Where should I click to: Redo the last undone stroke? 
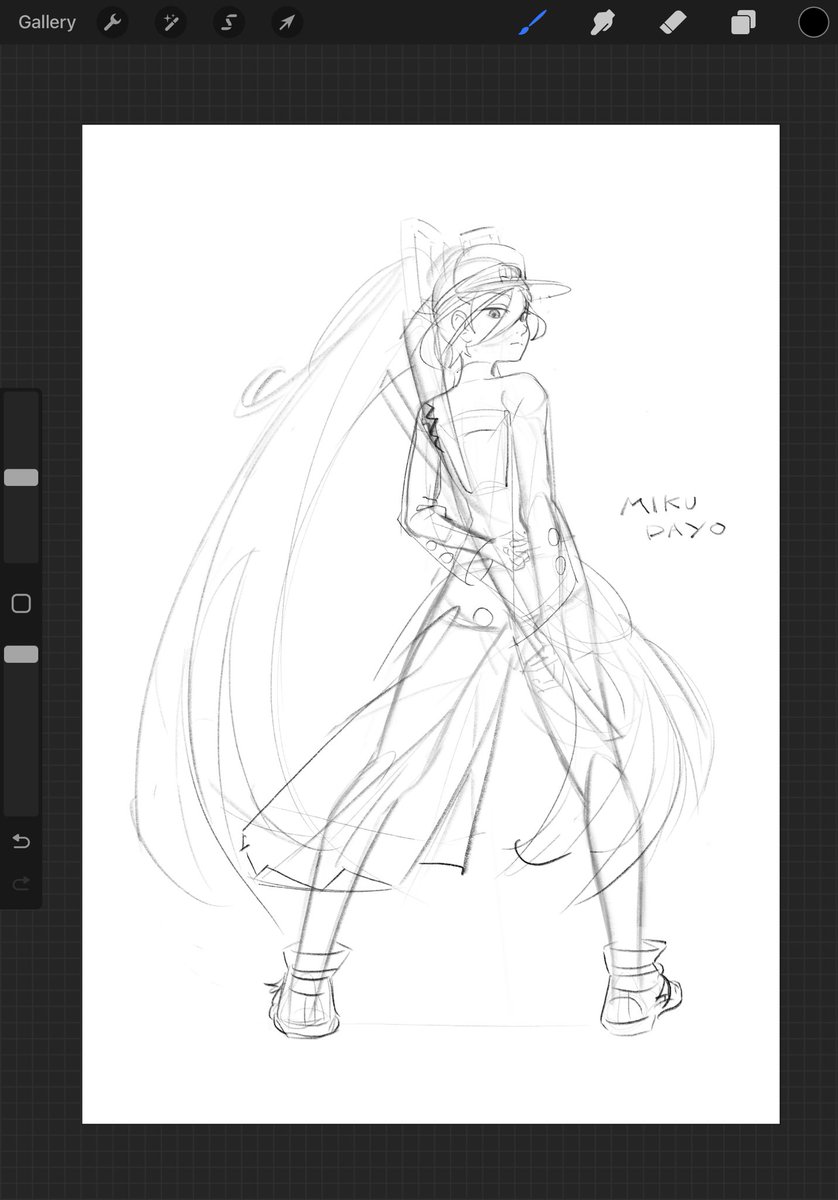21,883
